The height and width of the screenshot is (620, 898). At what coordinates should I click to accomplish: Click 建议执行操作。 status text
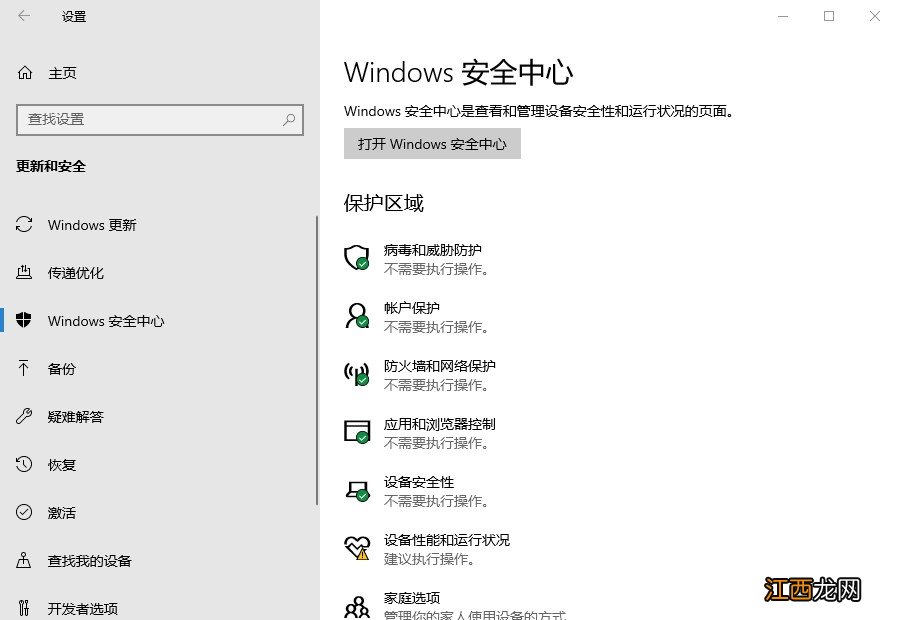429,559
